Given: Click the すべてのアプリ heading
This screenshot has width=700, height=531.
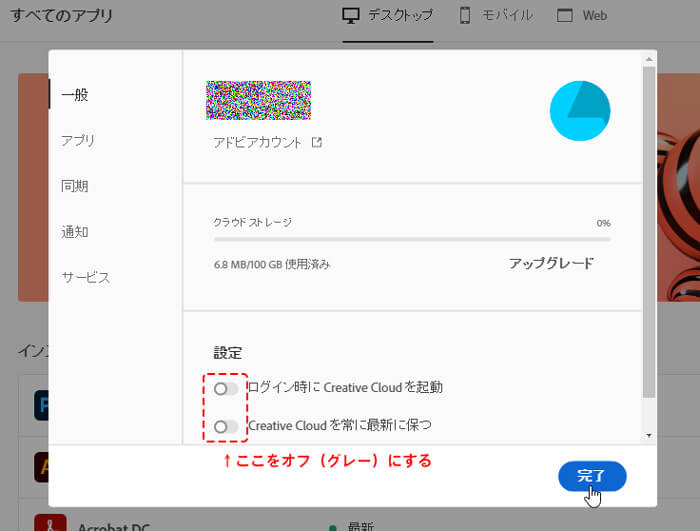Looking at the screenshot, I should click(62, 16).
